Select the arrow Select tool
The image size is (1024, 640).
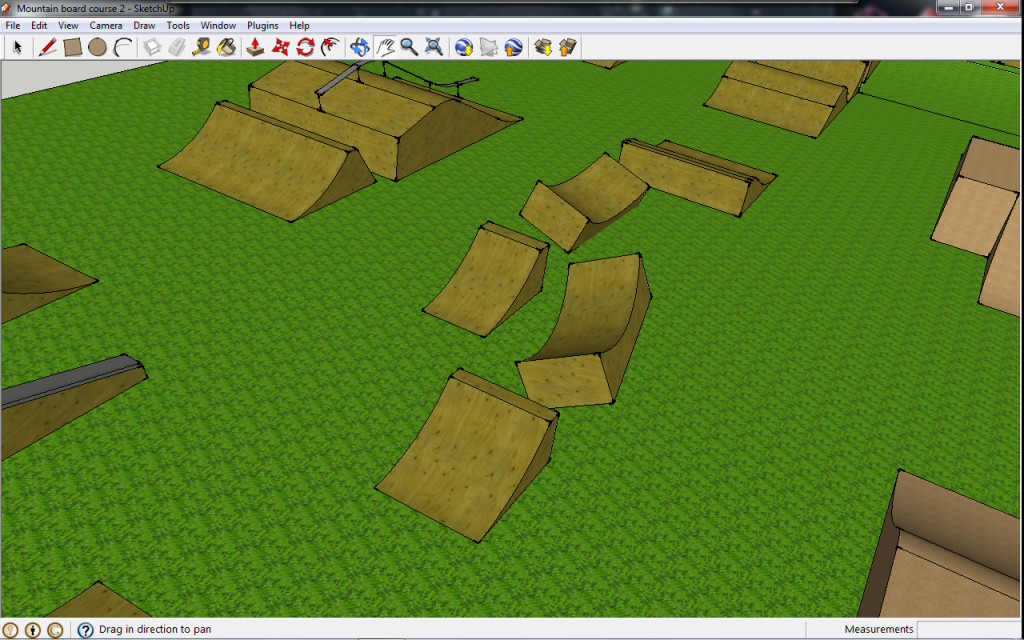pos(18,47)
